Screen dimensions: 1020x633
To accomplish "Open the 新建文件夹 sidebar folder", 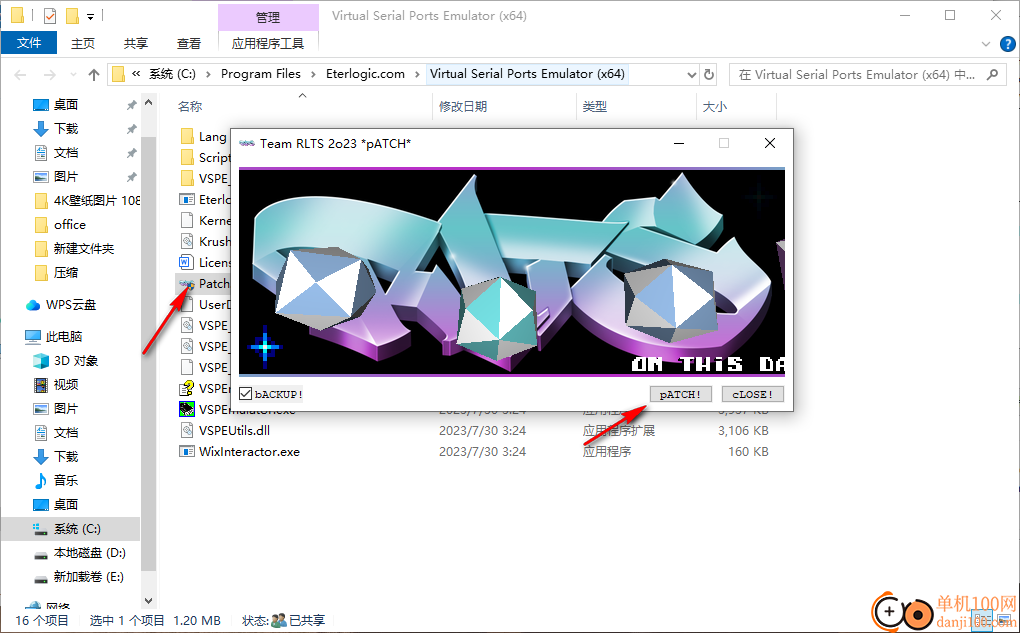I will click(83, 249).
